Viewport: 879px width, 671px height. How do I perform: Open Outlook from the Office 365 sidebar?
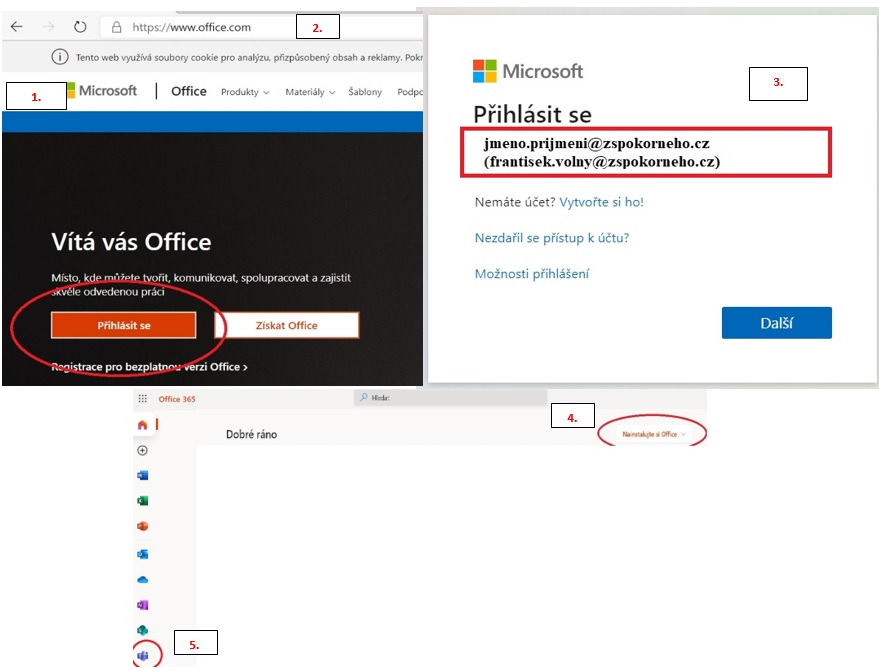click(x=142, y=554)
